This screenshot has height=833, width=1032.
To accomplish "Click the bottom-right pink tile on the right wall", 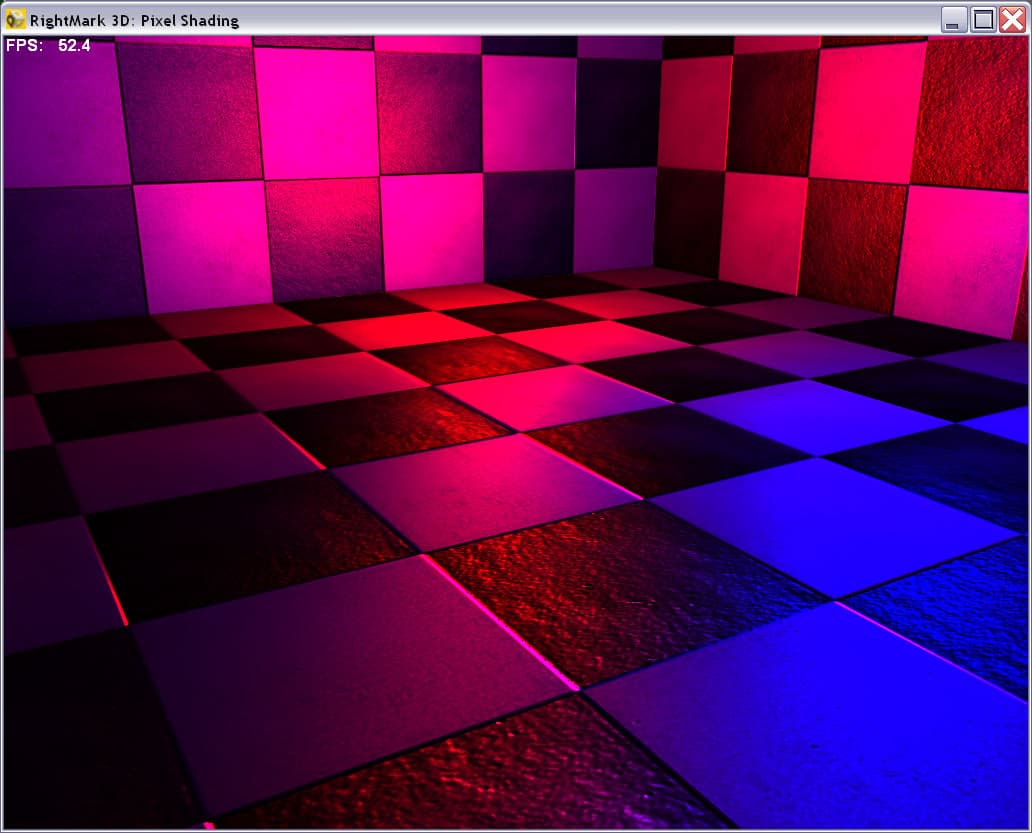I will (x=960, y=260).
